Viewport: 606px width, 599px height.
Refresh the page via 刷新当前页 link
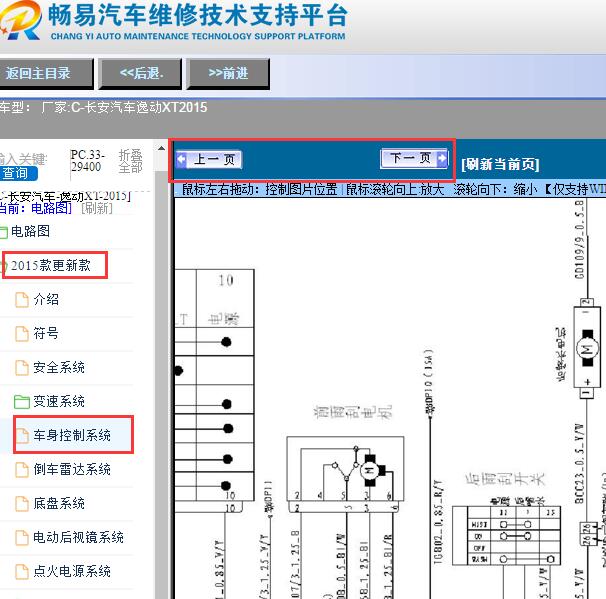[500, 164]
